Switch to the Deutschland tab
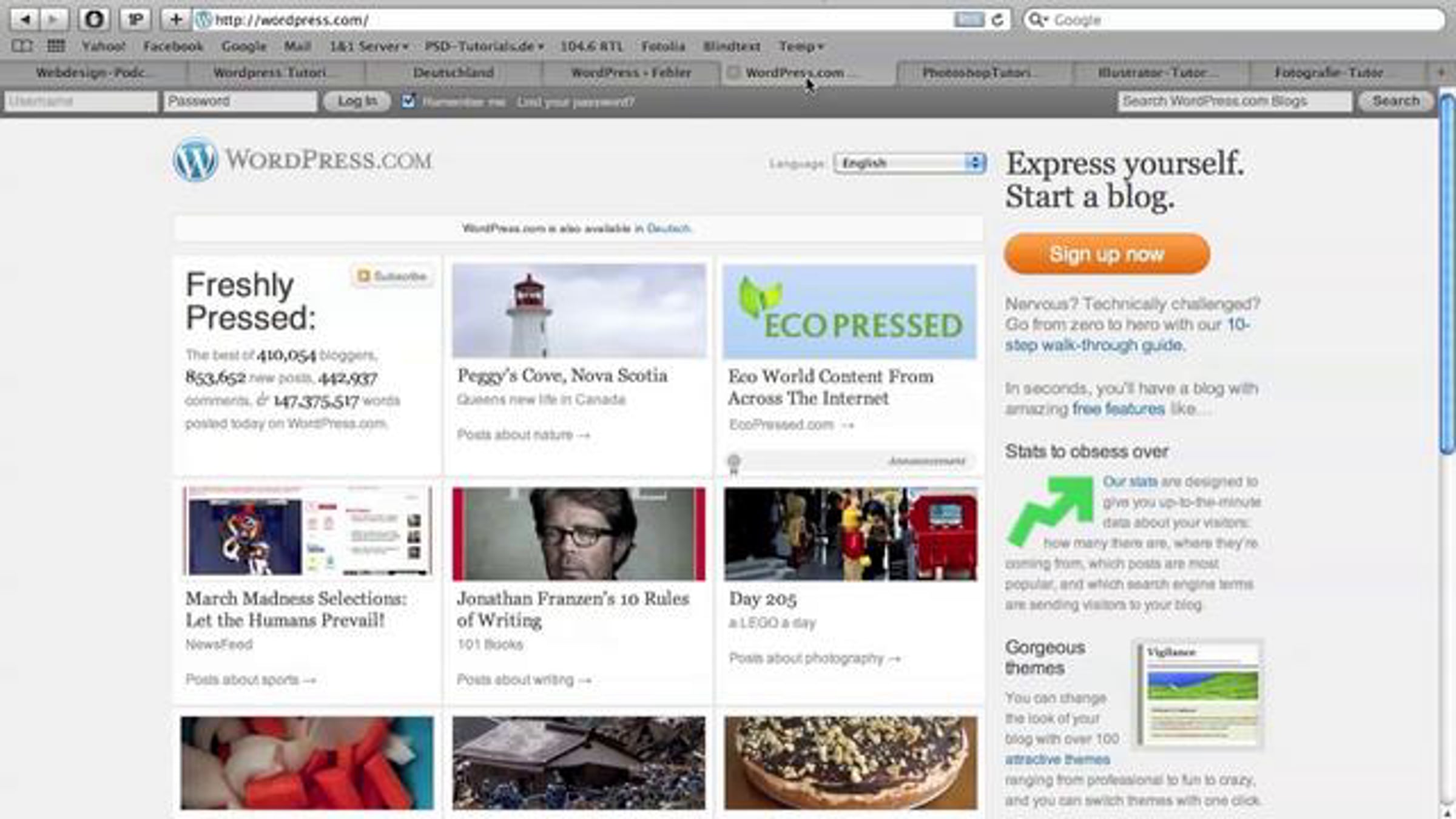Image resolution: width=1456 pixels, height=819 pixels. (x=453, y=73)
